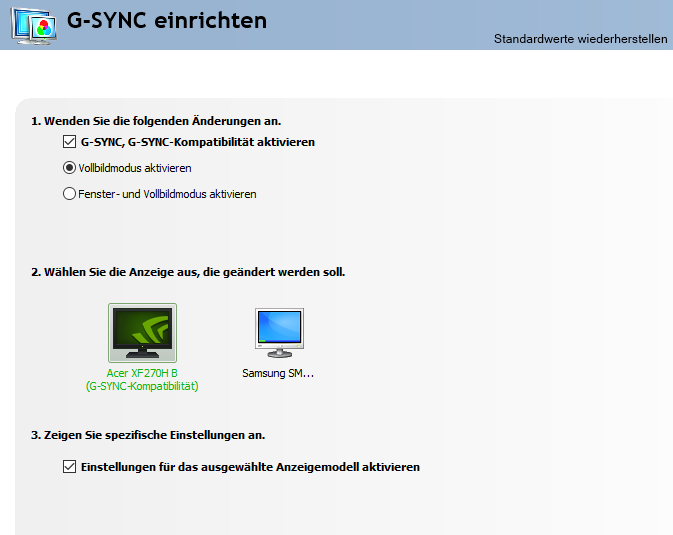Toggle G-SYNC, G-SYNC-Kompatibilität aktivieren checkbox

click(x=69, y=142)
